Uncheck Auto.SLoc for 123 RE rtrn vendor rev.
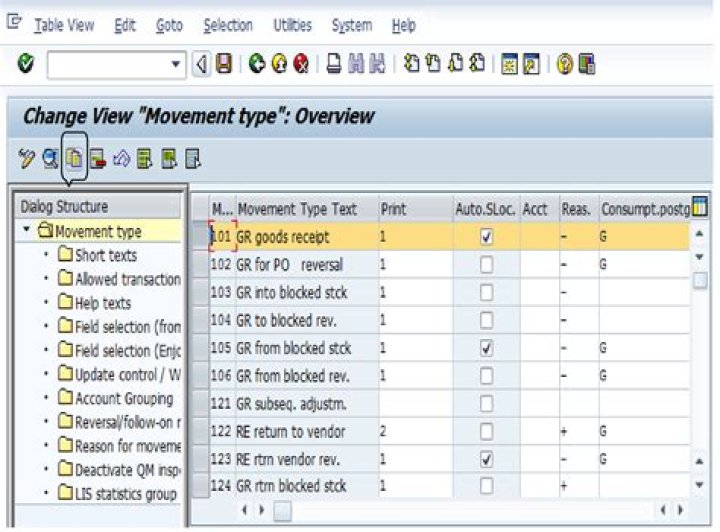Screen dimensions: 720x532 coord(486,459)
